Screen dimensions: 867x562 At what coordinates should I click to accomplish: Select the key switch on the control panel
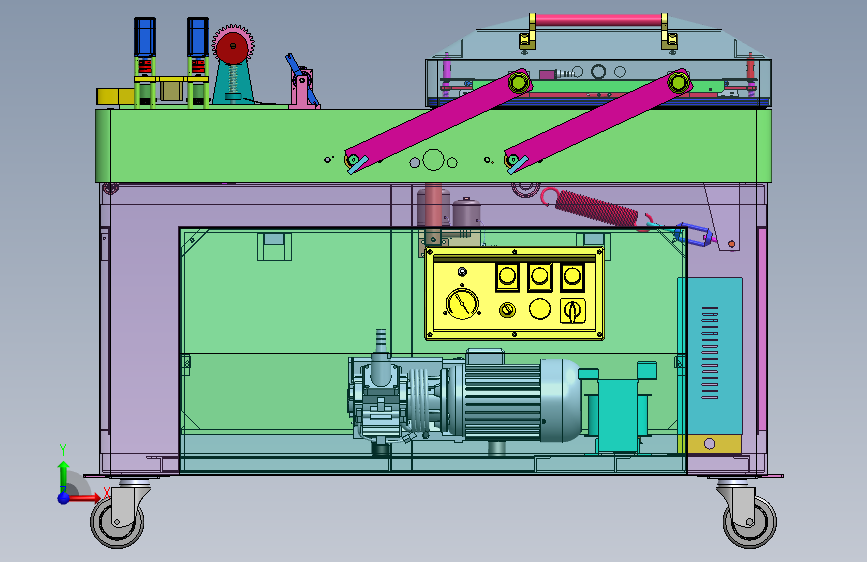pyautogui.click(x=507, y=309)
